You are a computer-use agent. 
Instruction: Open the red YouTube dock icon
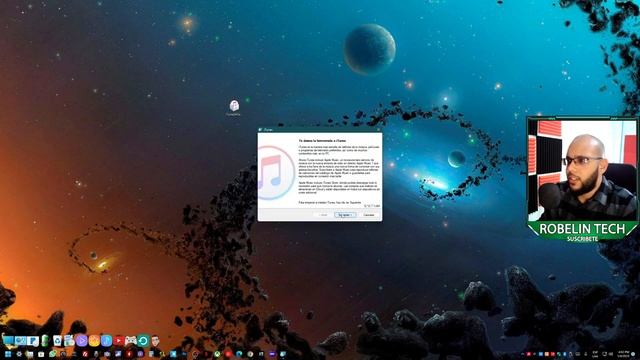point(119,340)
